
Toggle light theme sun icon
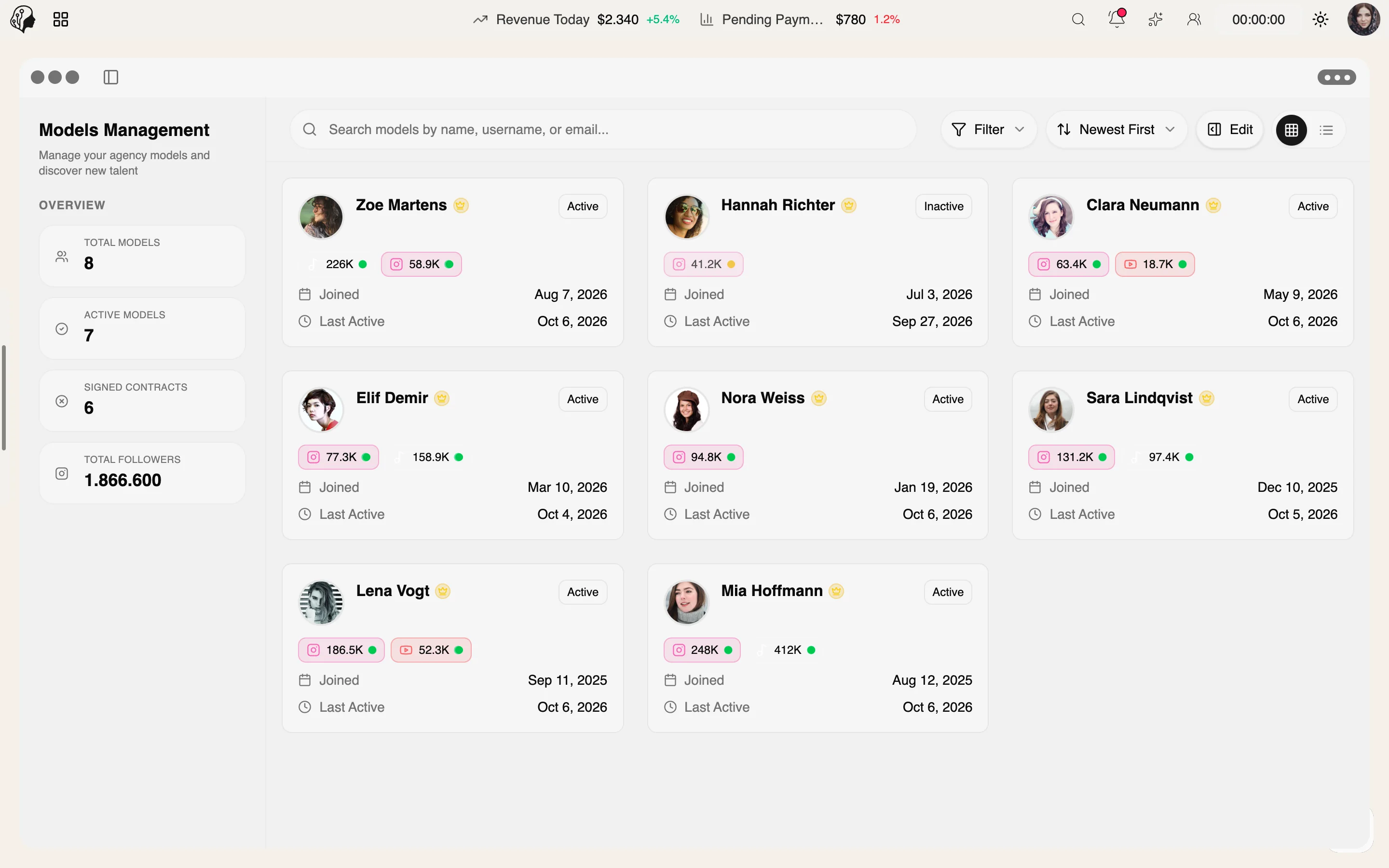pyautogui.click(x=1320, y=19)
